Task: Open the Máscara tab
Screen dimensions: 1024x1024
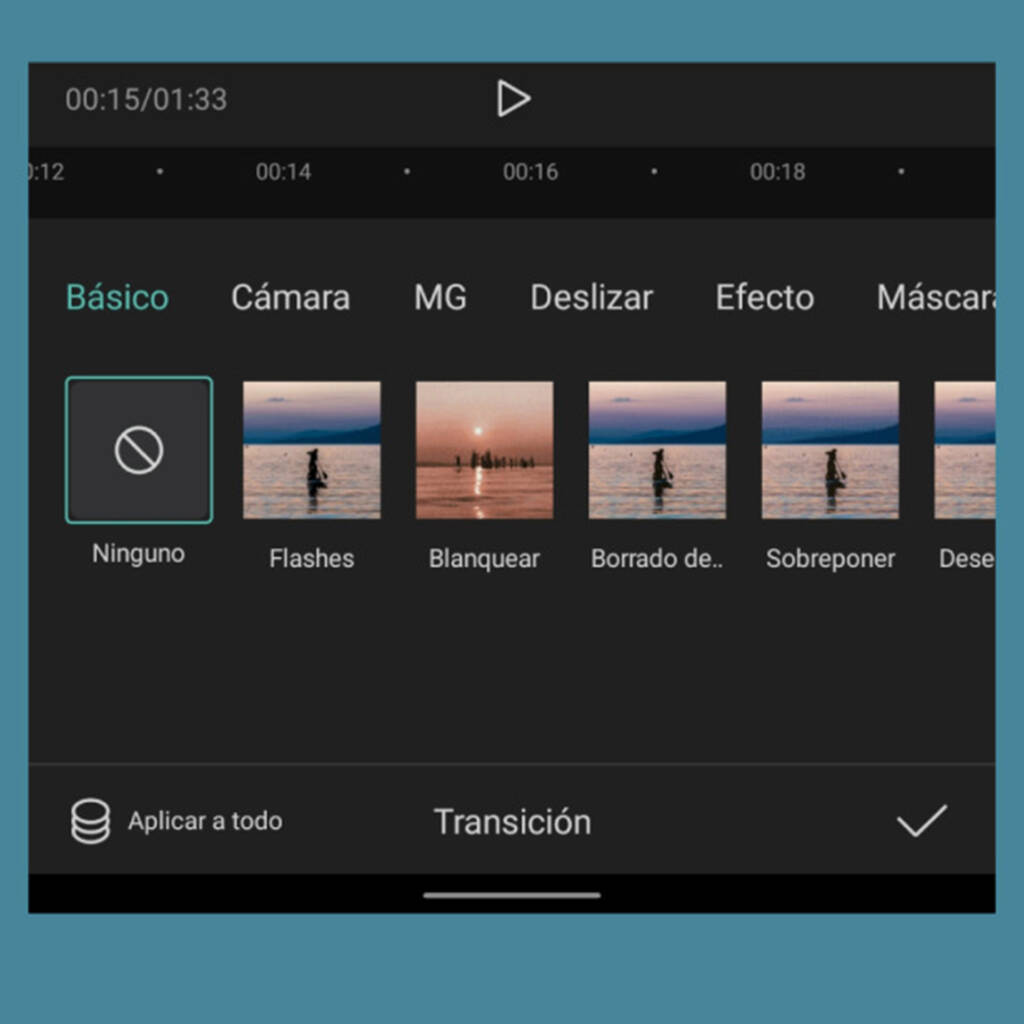Action: coord(934,298)
